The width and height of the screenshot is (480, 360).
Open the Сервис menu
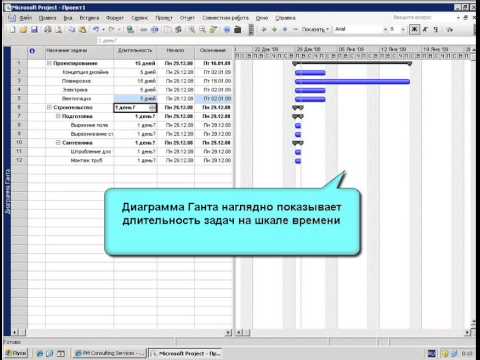pos(139,18)
